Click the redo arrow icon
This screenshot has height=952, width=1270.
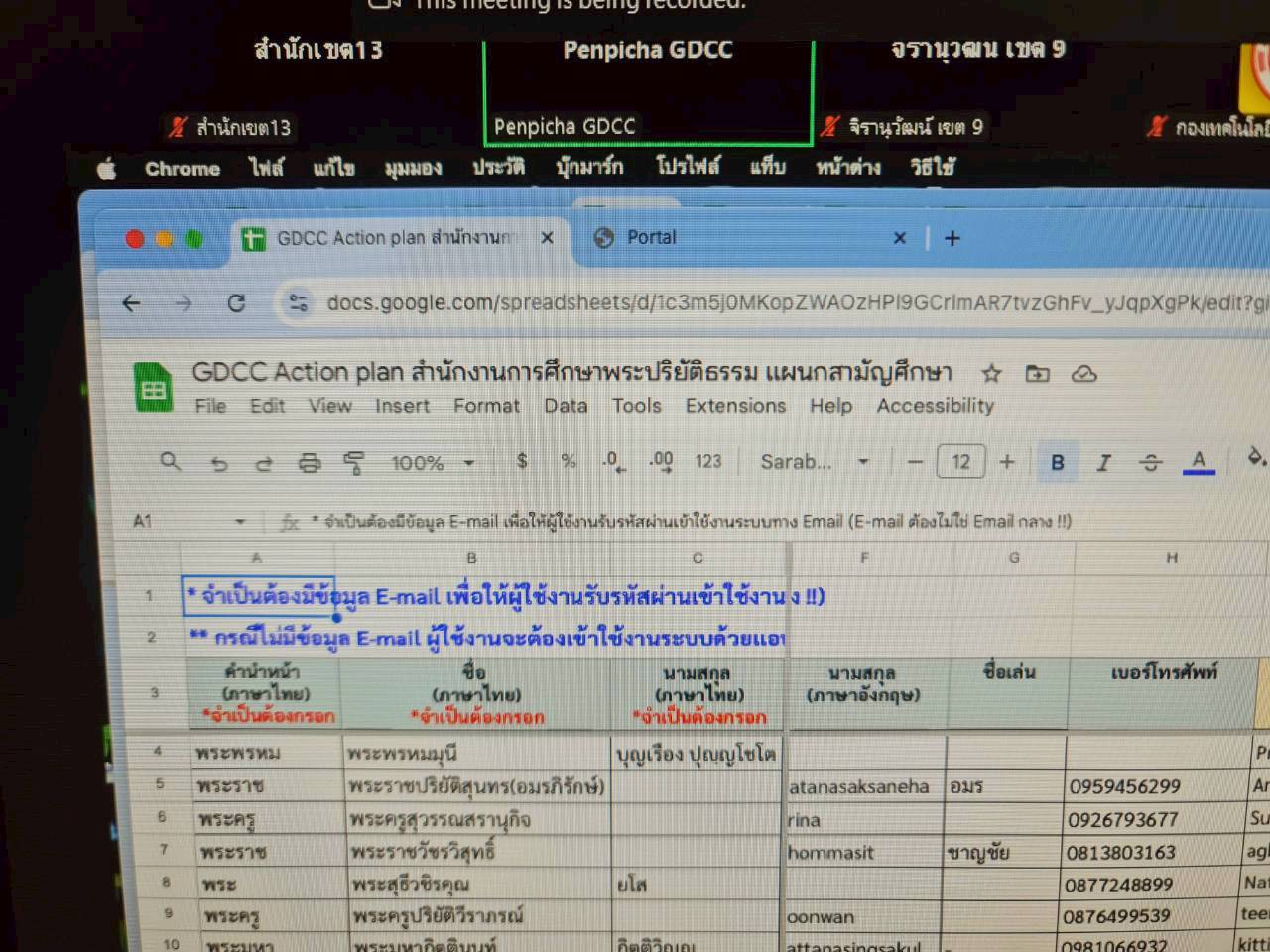(x=264, y=463)
